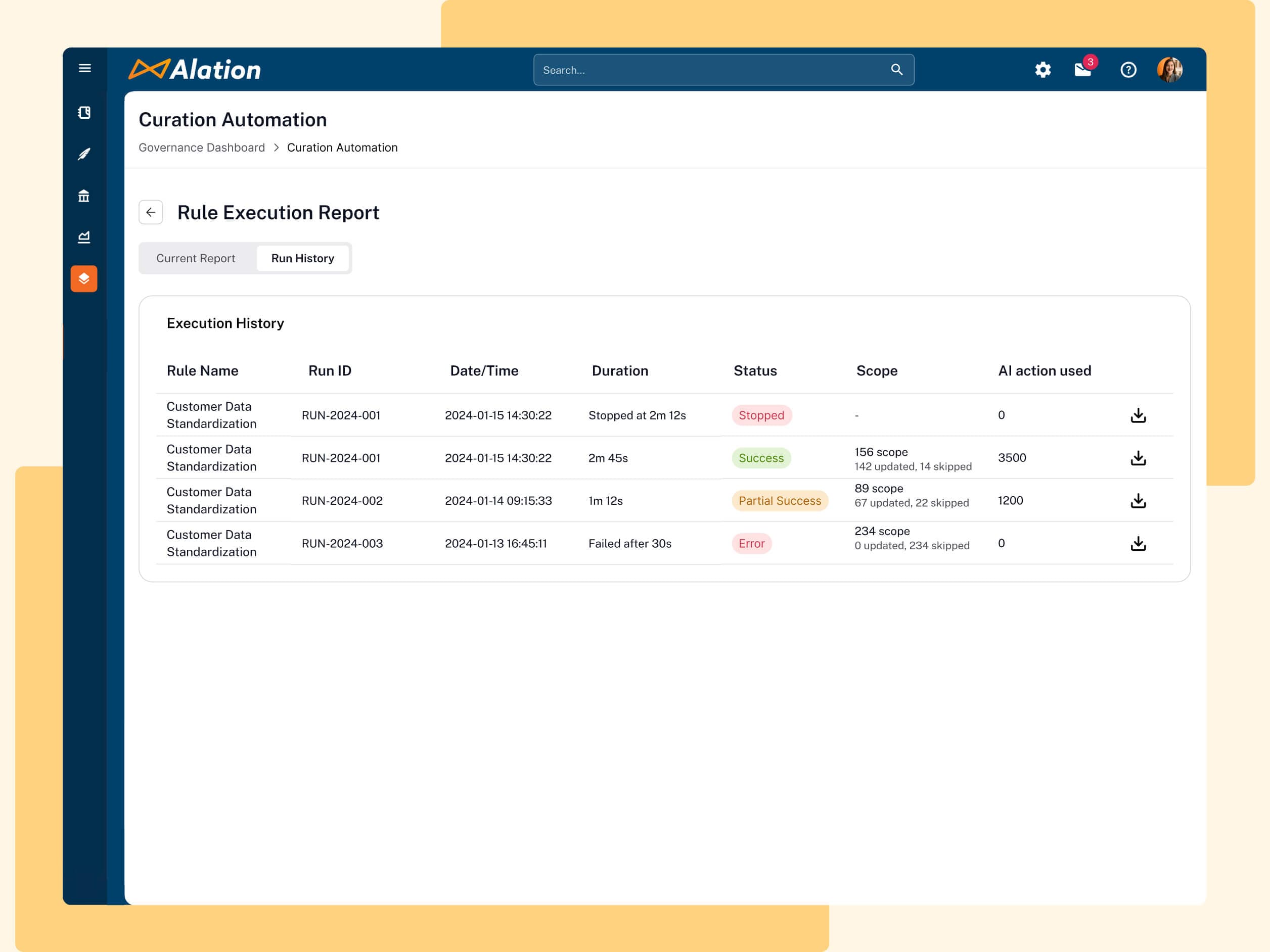Switch to the Run History tab
The image size is (1270, 952).
point(302,258)
